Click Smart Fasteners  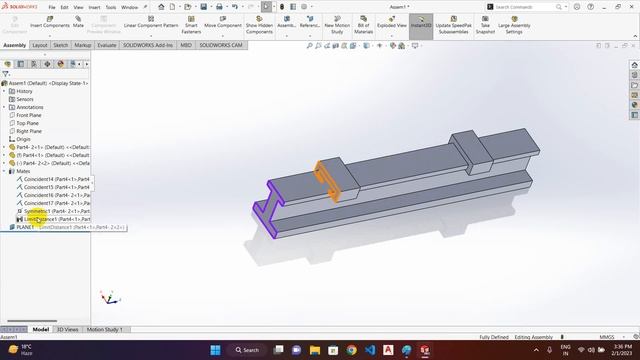(191, 25)
